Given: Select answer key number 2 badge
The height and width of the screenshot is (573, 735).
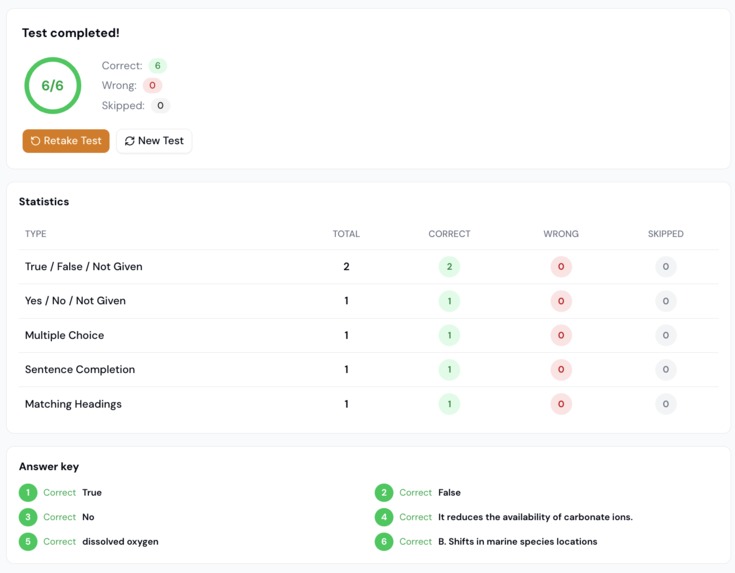Looking at the screenshot, I should (x=384, y=492).
